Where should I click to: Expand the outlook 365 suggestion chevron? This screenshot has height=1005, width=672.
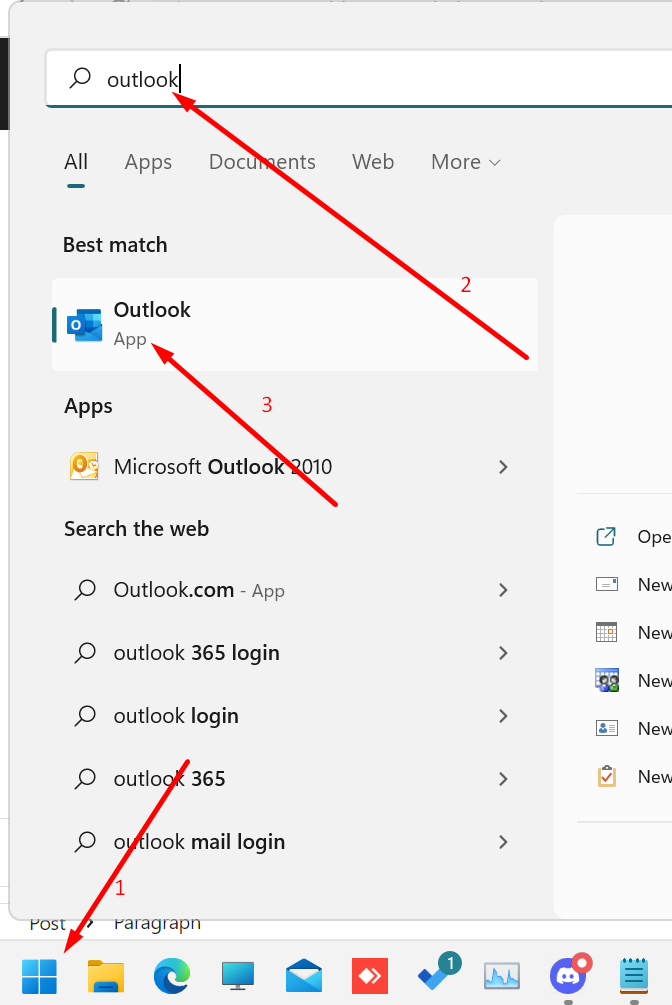tap(503, 779)
